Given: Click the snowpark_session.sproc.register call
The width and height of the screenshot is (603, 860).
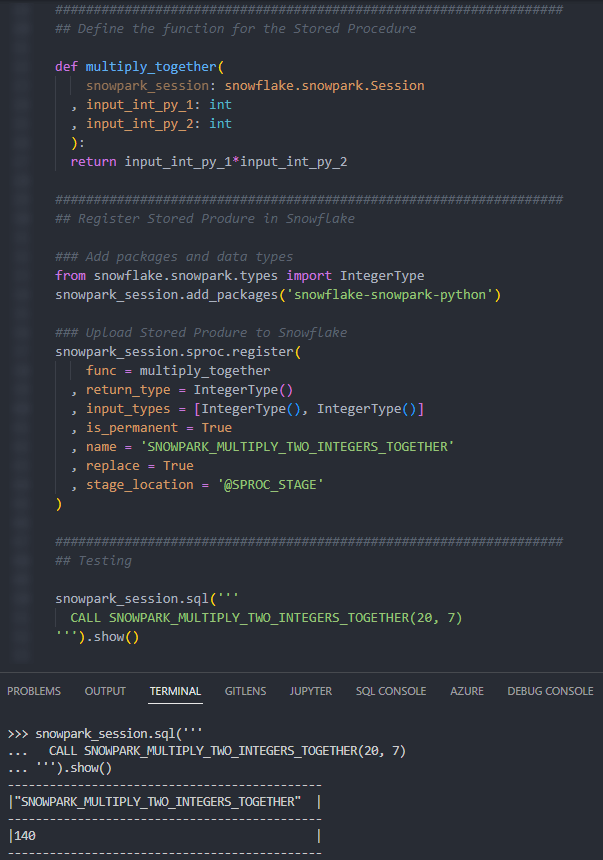Looking at the screenshot, I should tap(178, 352).
